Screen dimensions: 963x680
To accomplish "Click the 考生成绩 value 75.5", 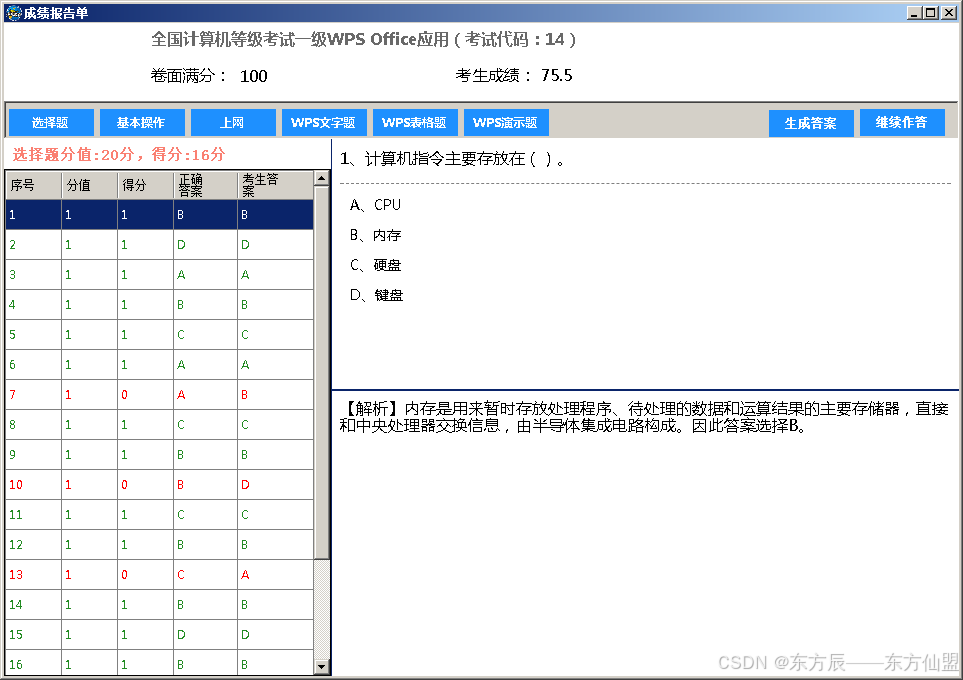I will point(556,76).
